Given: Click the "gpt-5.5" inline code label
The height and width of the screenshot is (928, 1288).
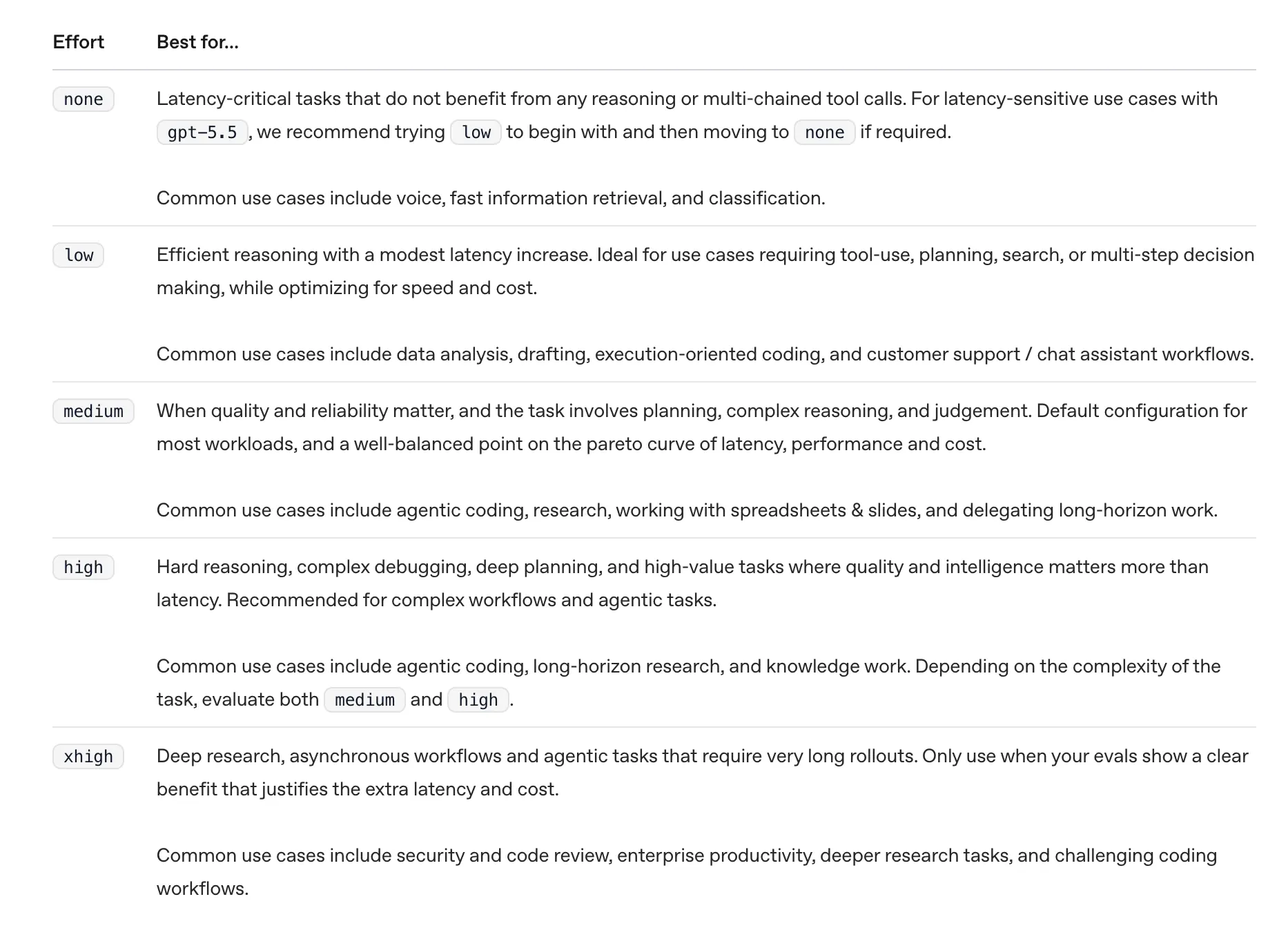Looking at the screenshot, I should point(202,133).
